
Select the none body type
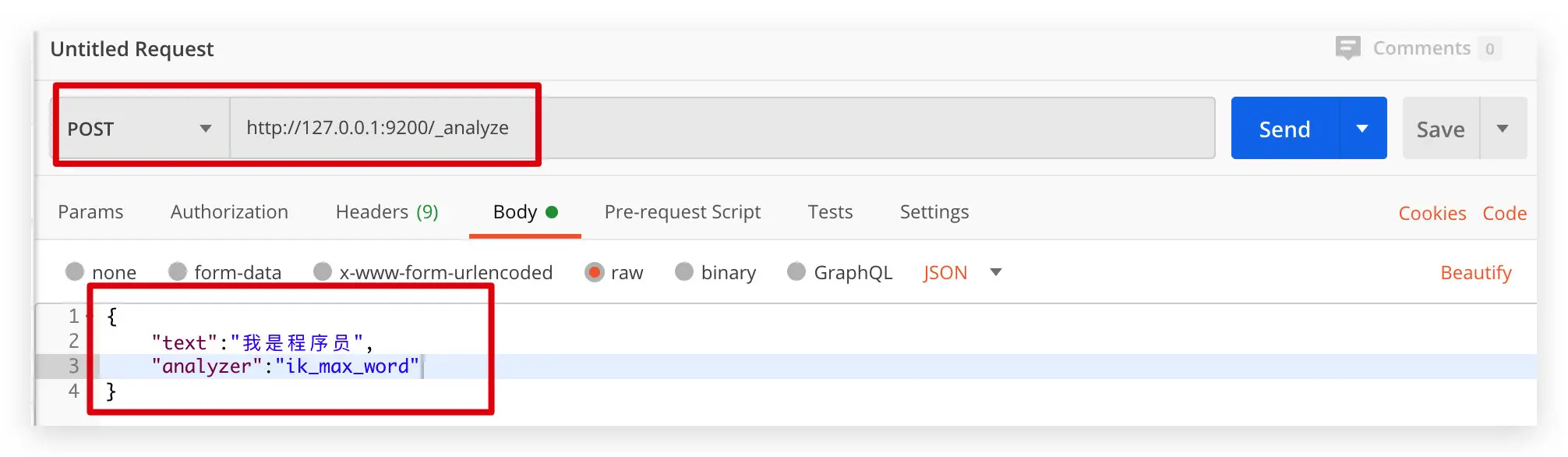(x=76, y=272)
